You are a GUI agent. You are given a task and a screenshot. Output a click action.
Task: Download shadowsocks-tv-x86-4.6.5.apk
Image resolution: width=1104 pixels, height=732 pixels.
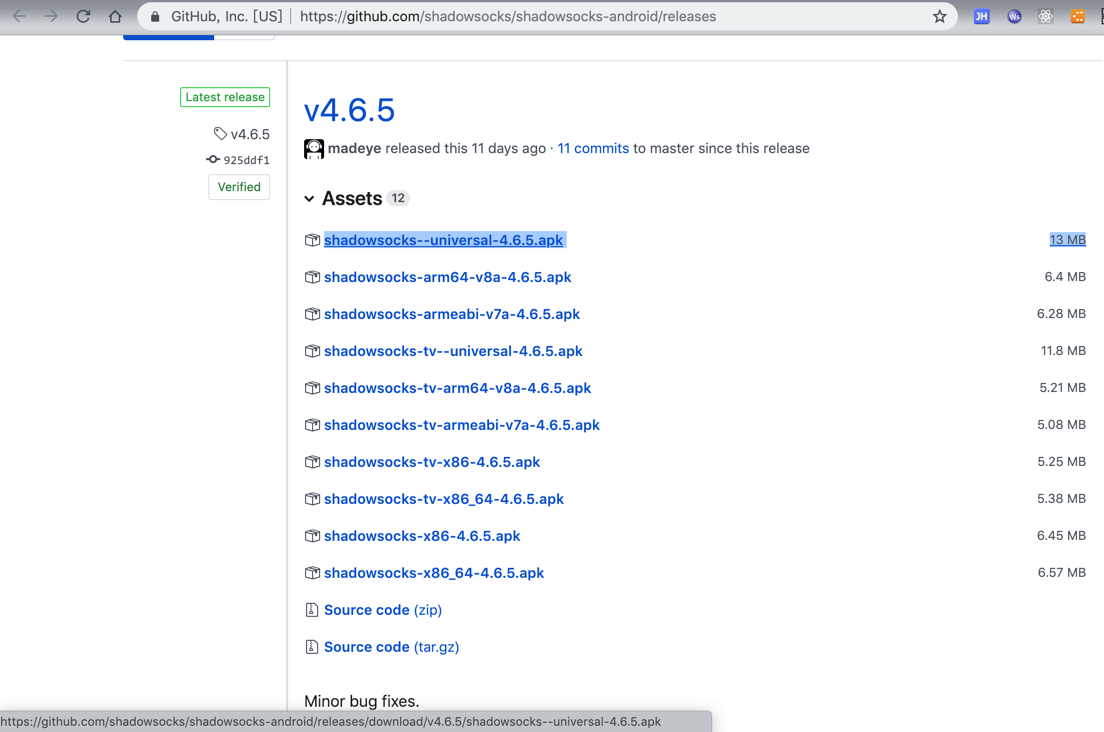coord(432,462)
